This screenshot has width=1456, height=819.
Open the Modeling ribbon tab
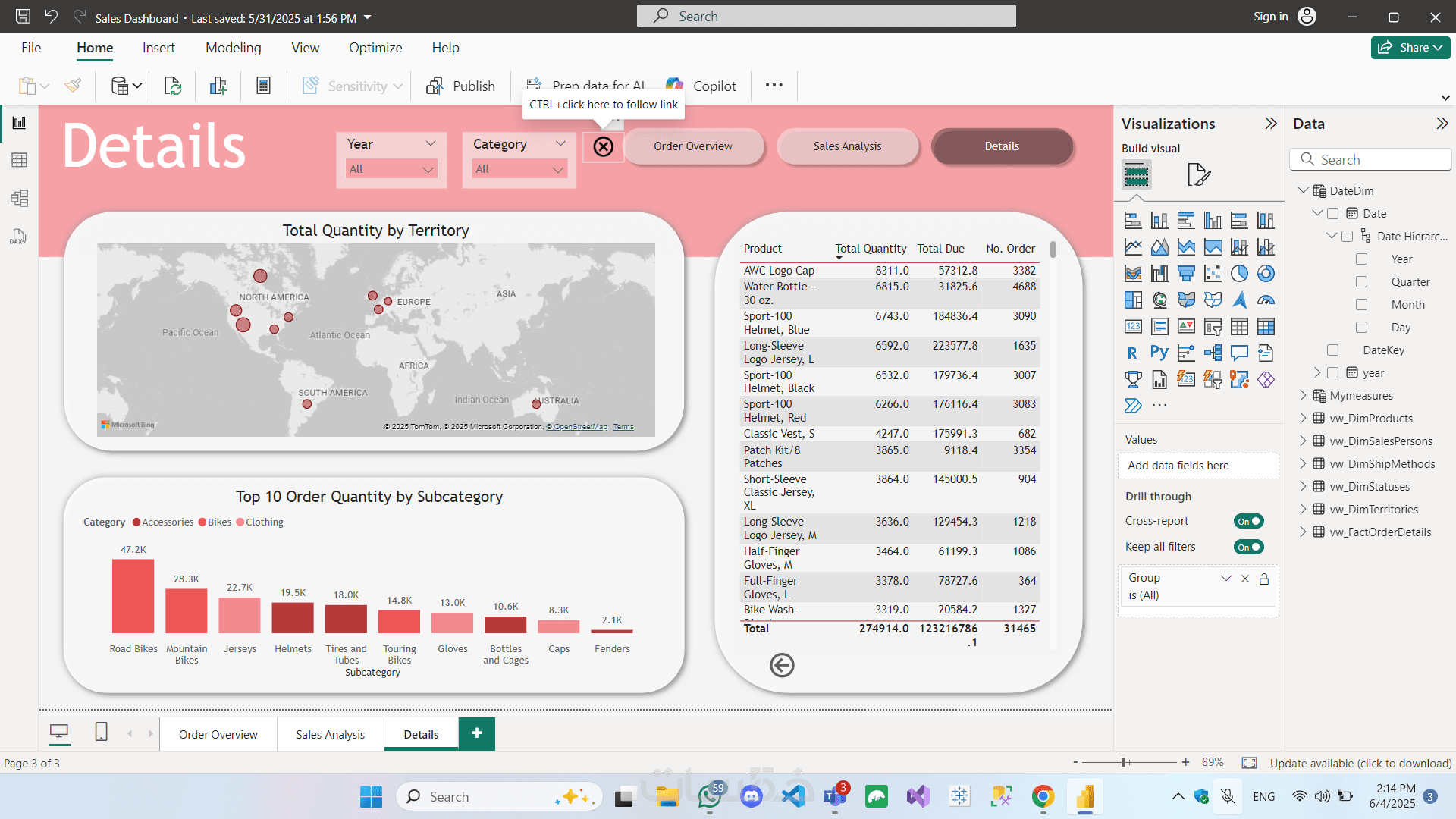233,48
